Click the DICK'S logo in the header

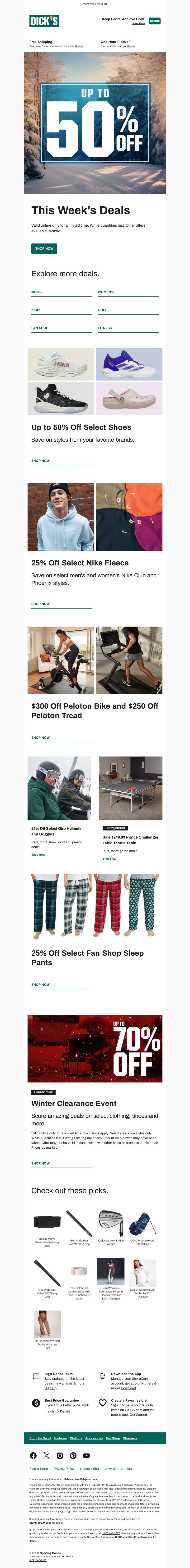44,21
